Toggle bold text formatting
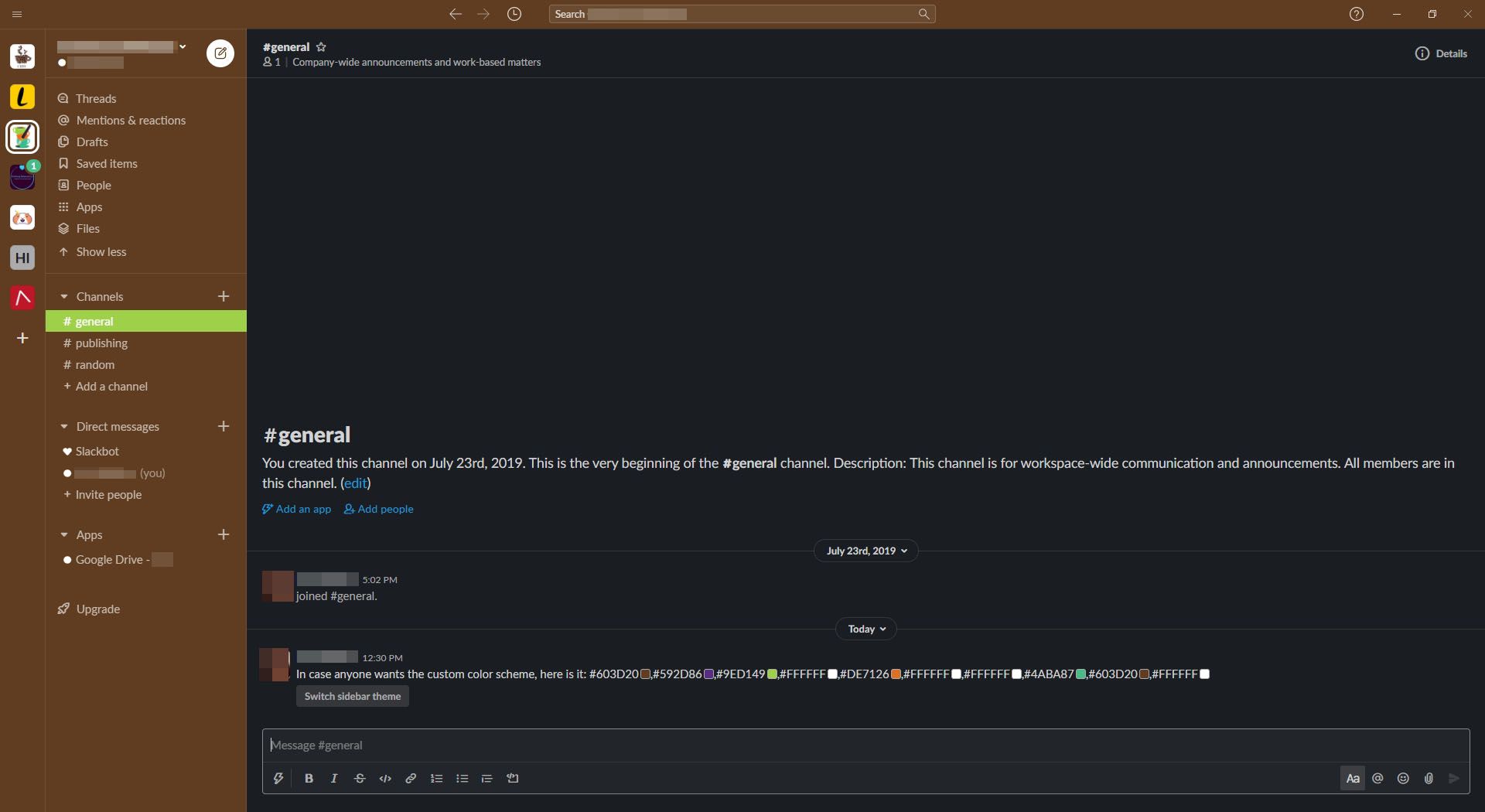The height and width of the screenshot is (812, 1485). [309, 779]
